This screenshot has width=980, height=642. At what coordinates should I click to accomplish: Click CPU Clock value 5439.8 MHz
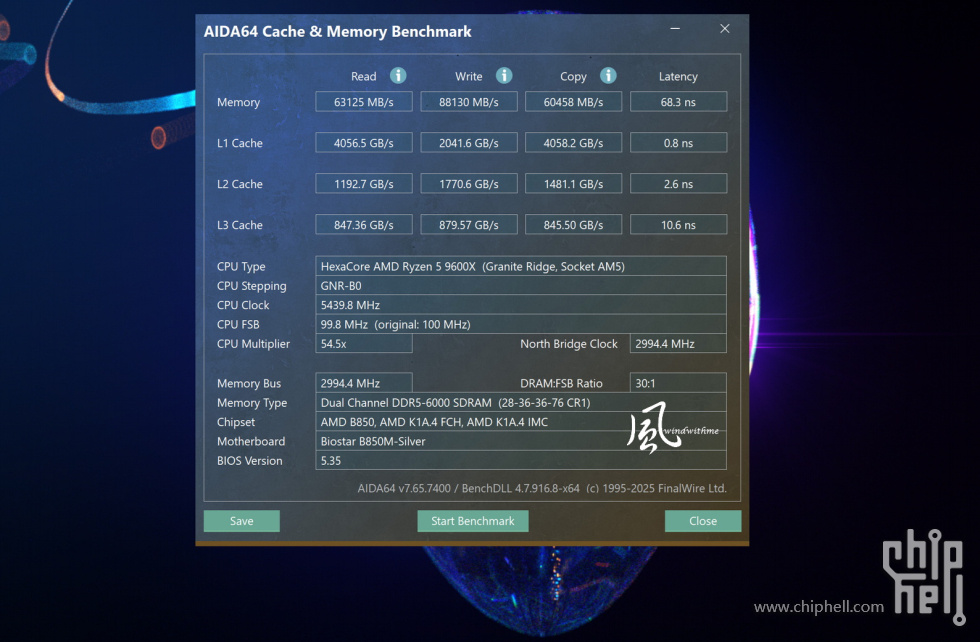(x=521, y=305)
